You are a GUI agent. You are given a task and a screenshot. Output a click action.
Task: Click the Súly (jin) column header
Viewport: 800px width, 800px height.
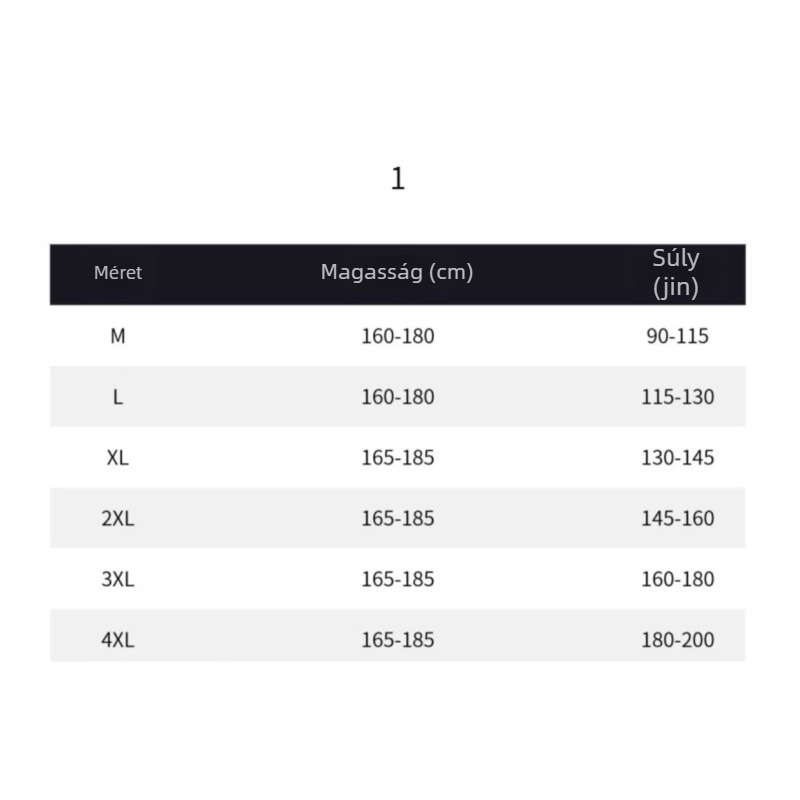(676, 273)
